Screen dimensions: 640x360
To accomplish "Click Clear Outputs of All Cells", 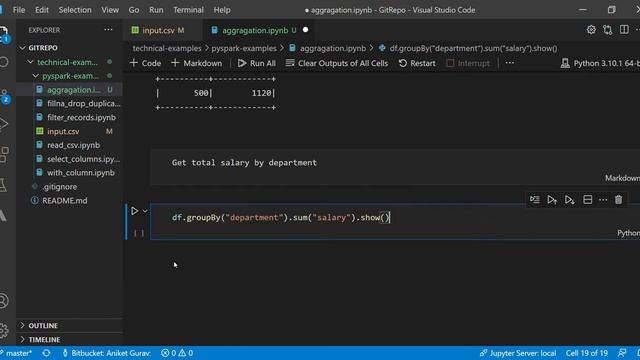I will (x=337, y=63).
